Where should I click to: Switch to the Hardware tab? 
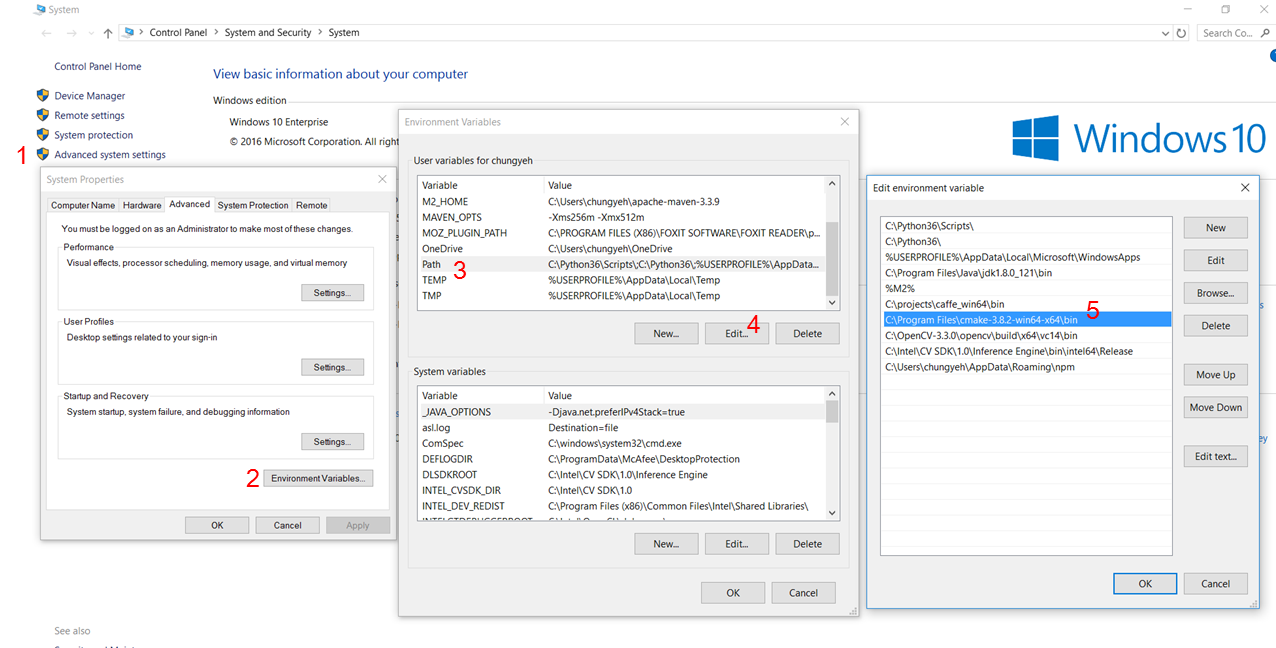pos(142,205)
